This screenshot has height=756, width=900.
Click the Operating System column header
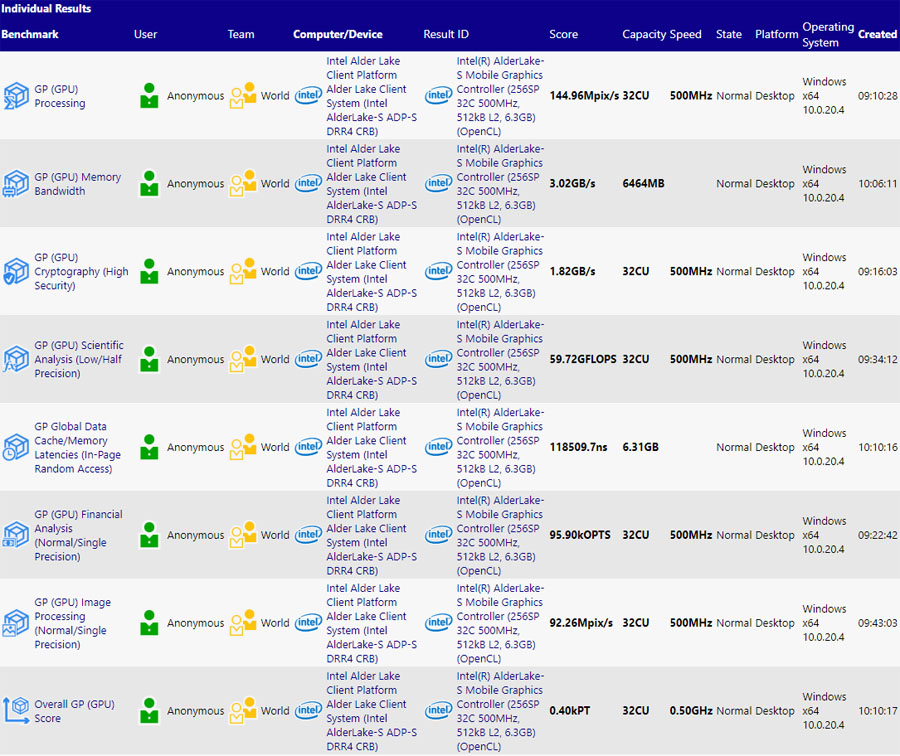click(828, 34)
